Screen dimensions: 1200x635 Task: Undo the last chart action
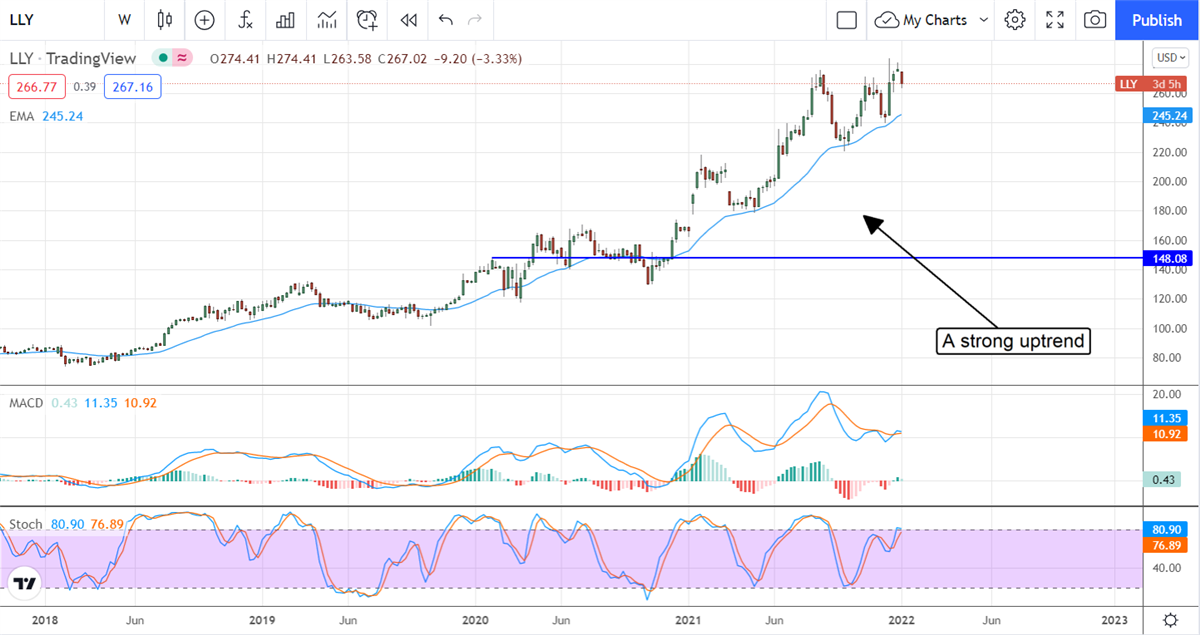pyautogui.click(x=445, y=19)
